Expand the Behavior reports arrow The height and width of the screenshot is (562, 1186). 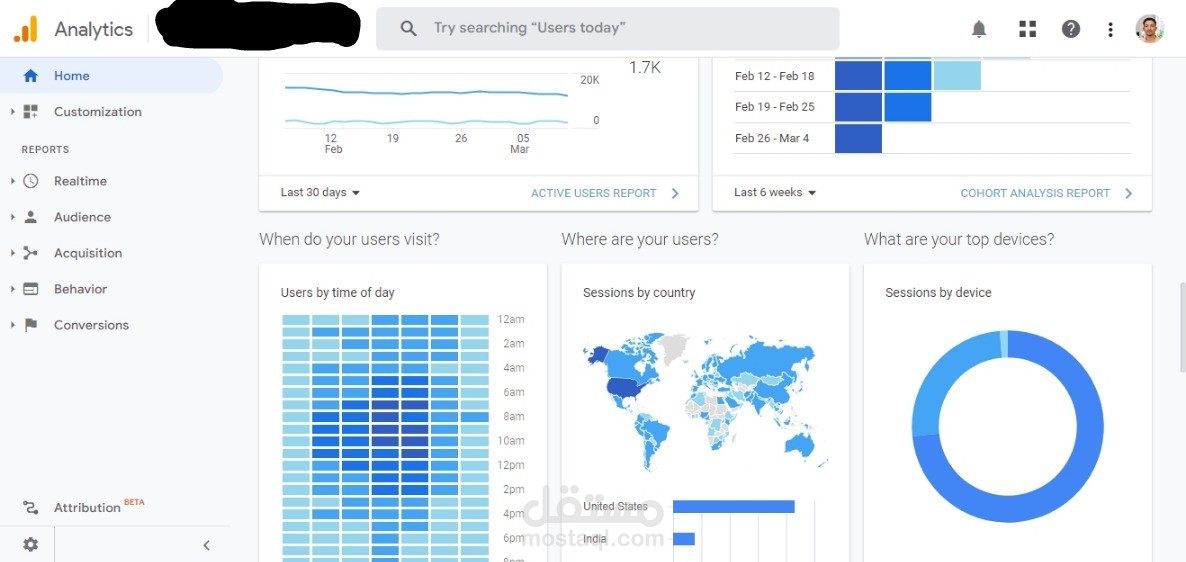coord(12,289)
